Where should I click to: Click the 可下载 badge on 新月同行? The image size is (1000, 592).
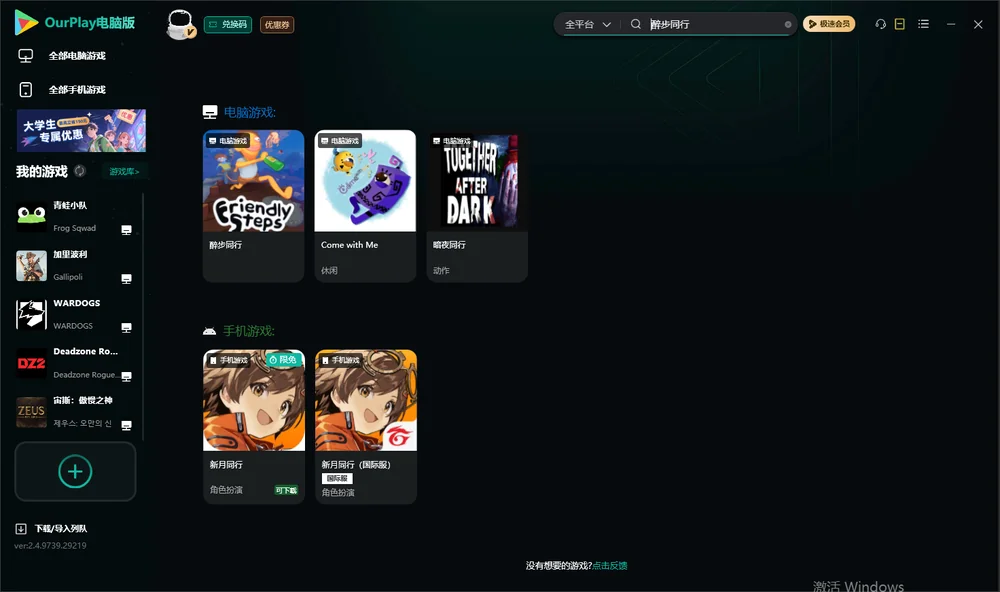click(286, 490)
